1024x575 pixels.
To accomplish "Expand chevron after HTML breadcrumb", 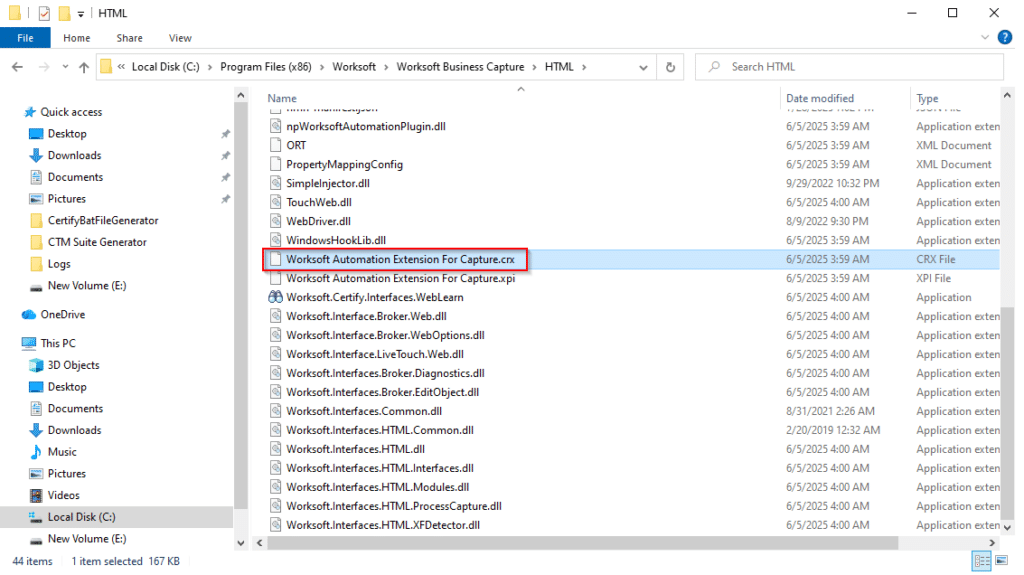I will click(584, 67).
